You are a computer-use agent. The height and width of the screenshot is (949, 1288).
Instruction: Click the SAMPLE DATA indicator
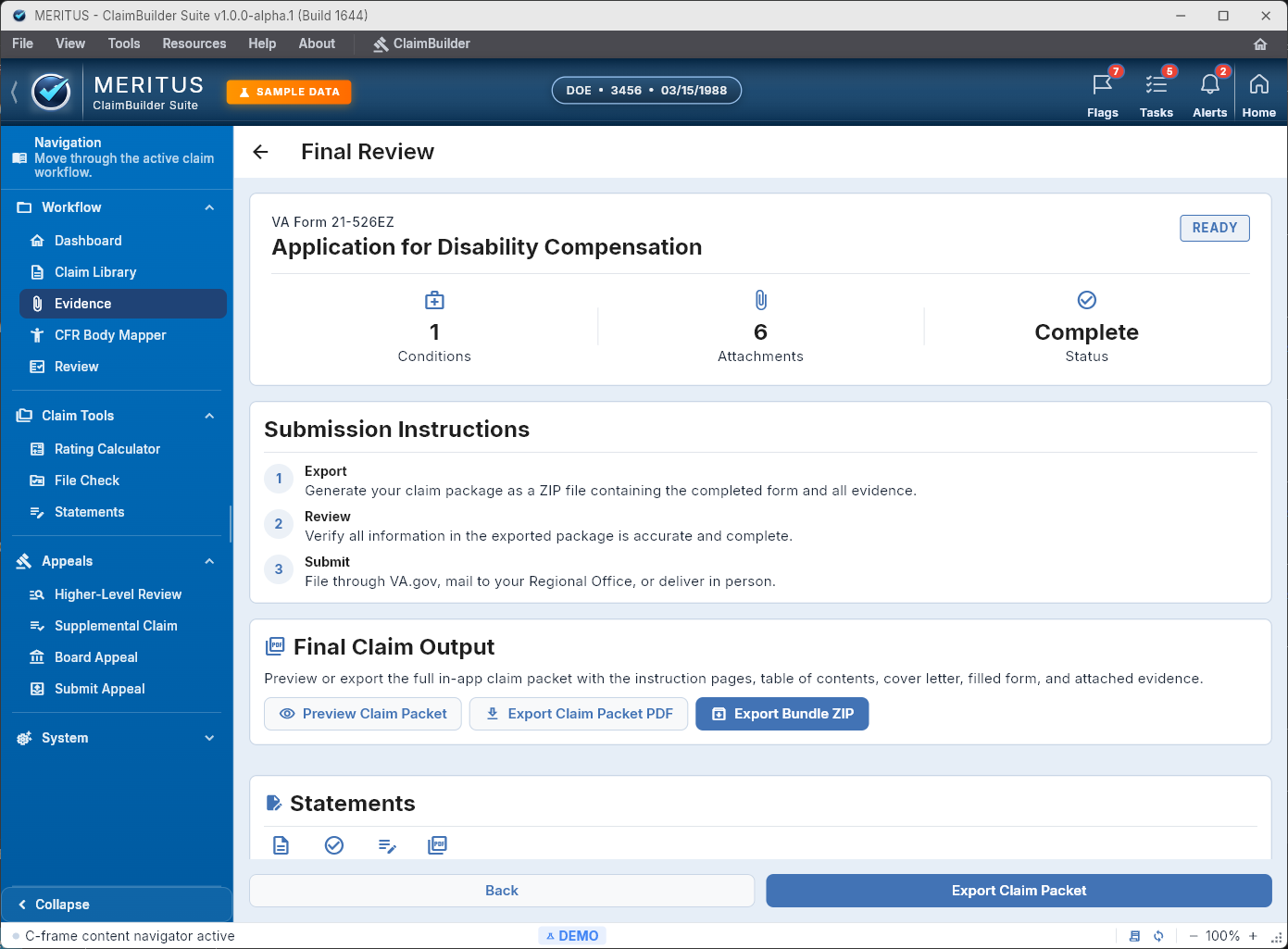click(288, 92)
